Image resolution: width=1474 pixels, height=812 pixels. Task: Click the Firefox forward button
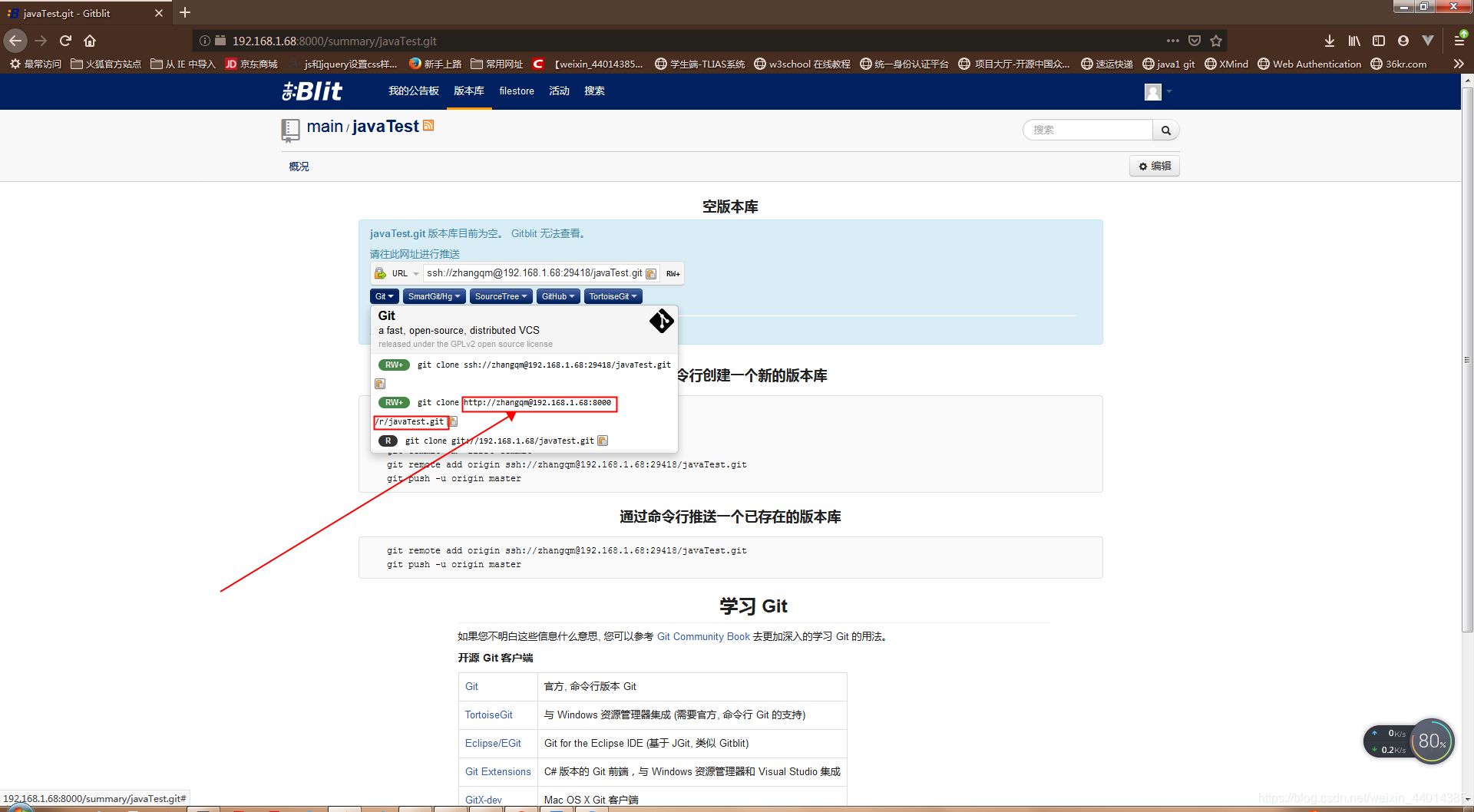tap(41, 41)
